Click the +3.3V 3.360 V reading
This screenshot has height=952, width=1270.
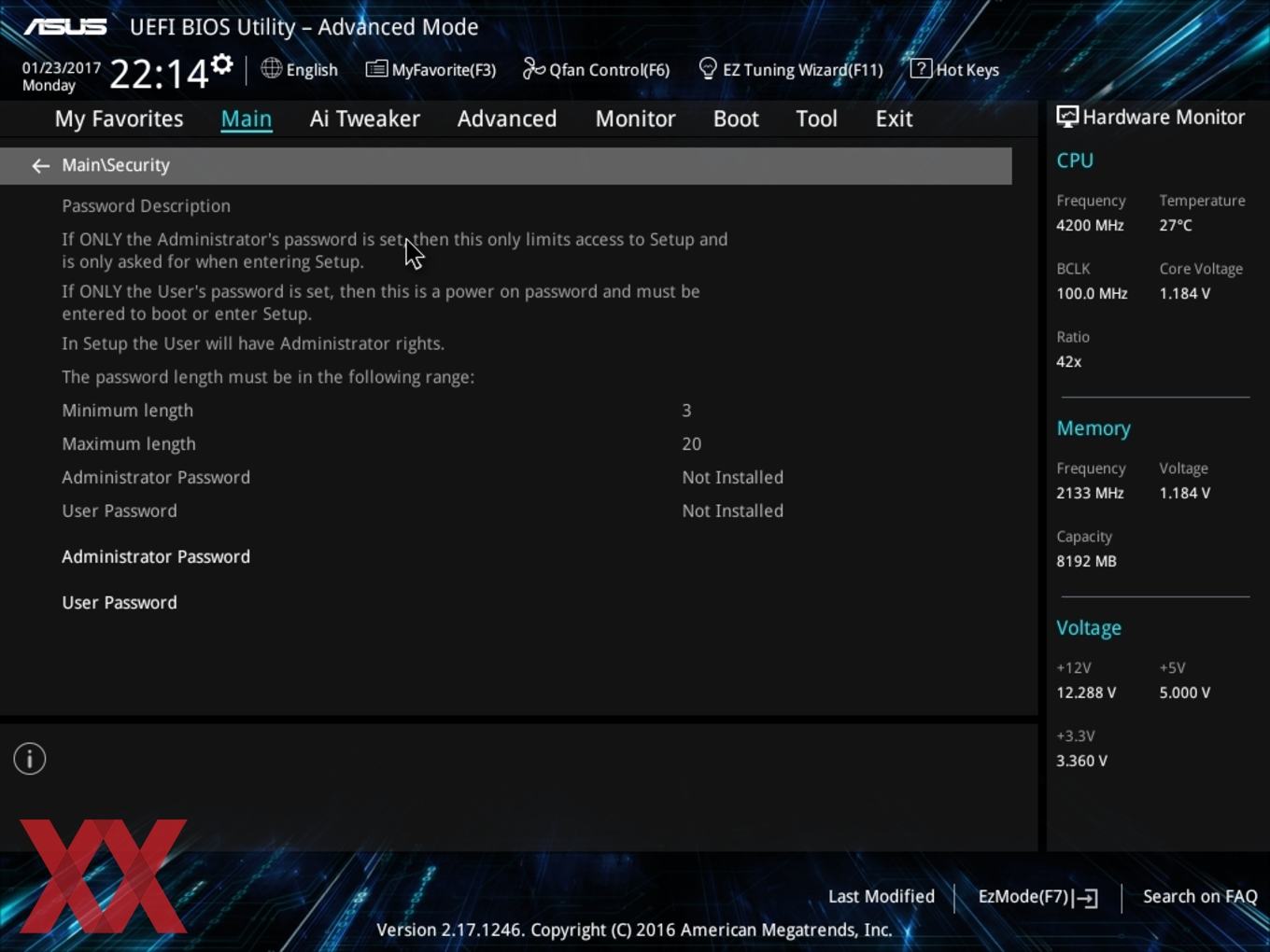(x=1081, y=761)
